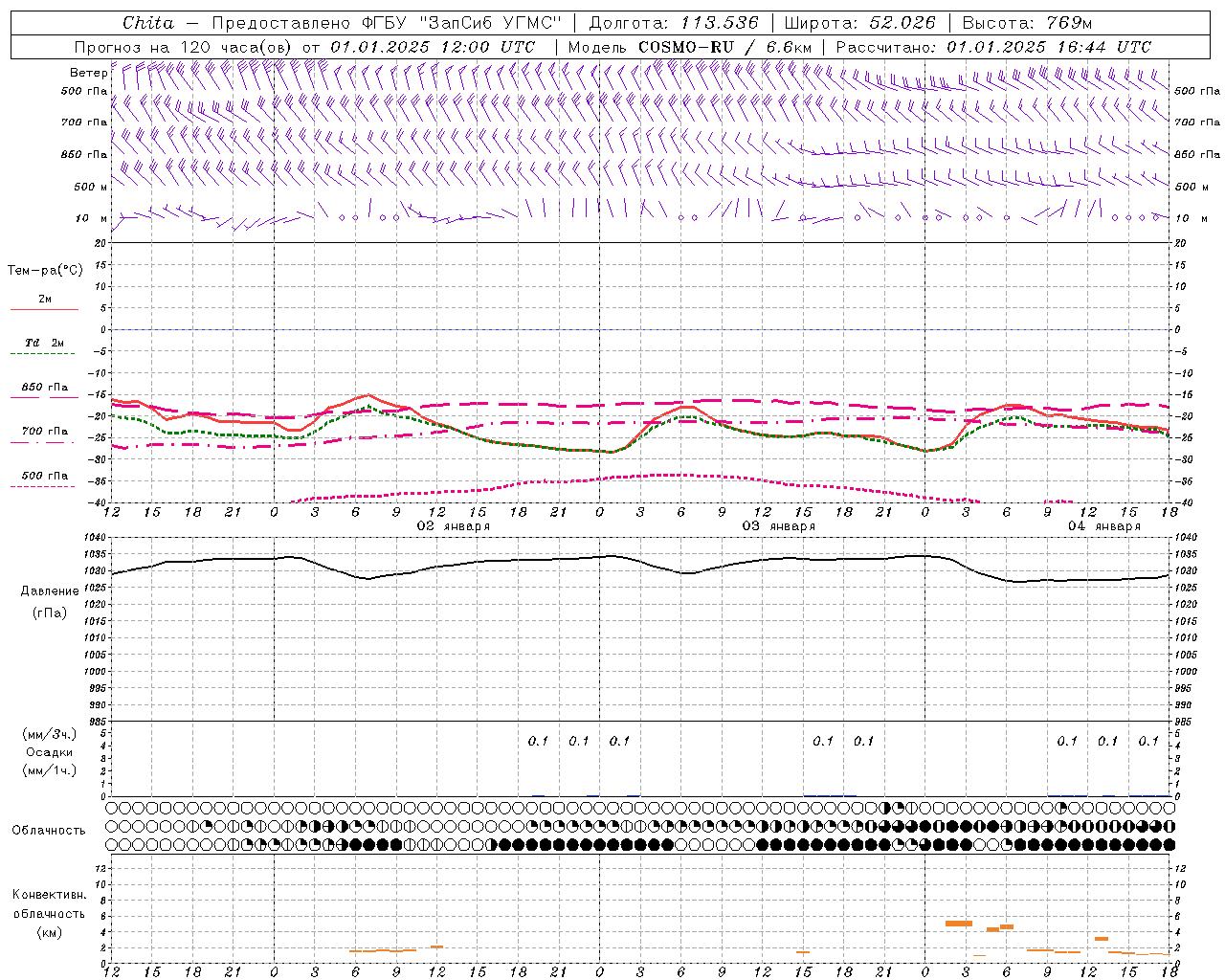1225x980 pixels.
Task: Click the highest orange convective cloud bar
Action: pyautogui.click(x=958, y=924)
